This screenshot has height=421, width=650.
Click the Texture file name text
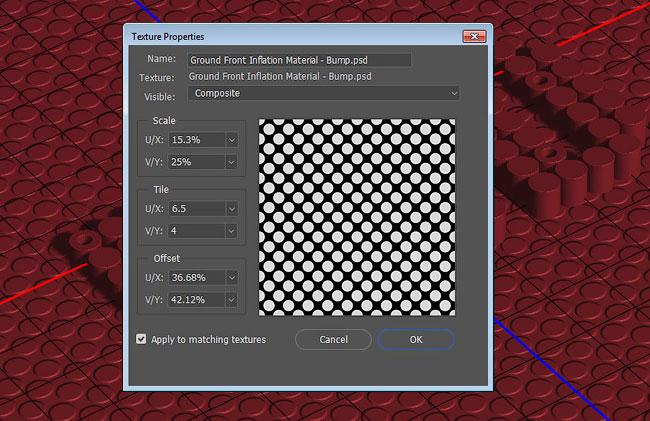[x=280, y=77]
